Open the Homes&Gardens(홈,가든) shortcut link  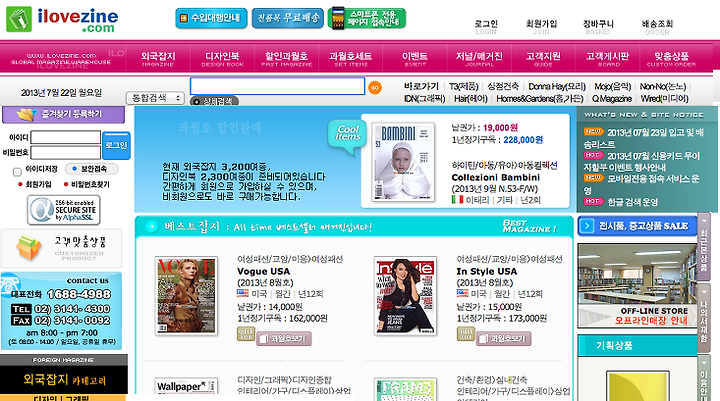540,98
